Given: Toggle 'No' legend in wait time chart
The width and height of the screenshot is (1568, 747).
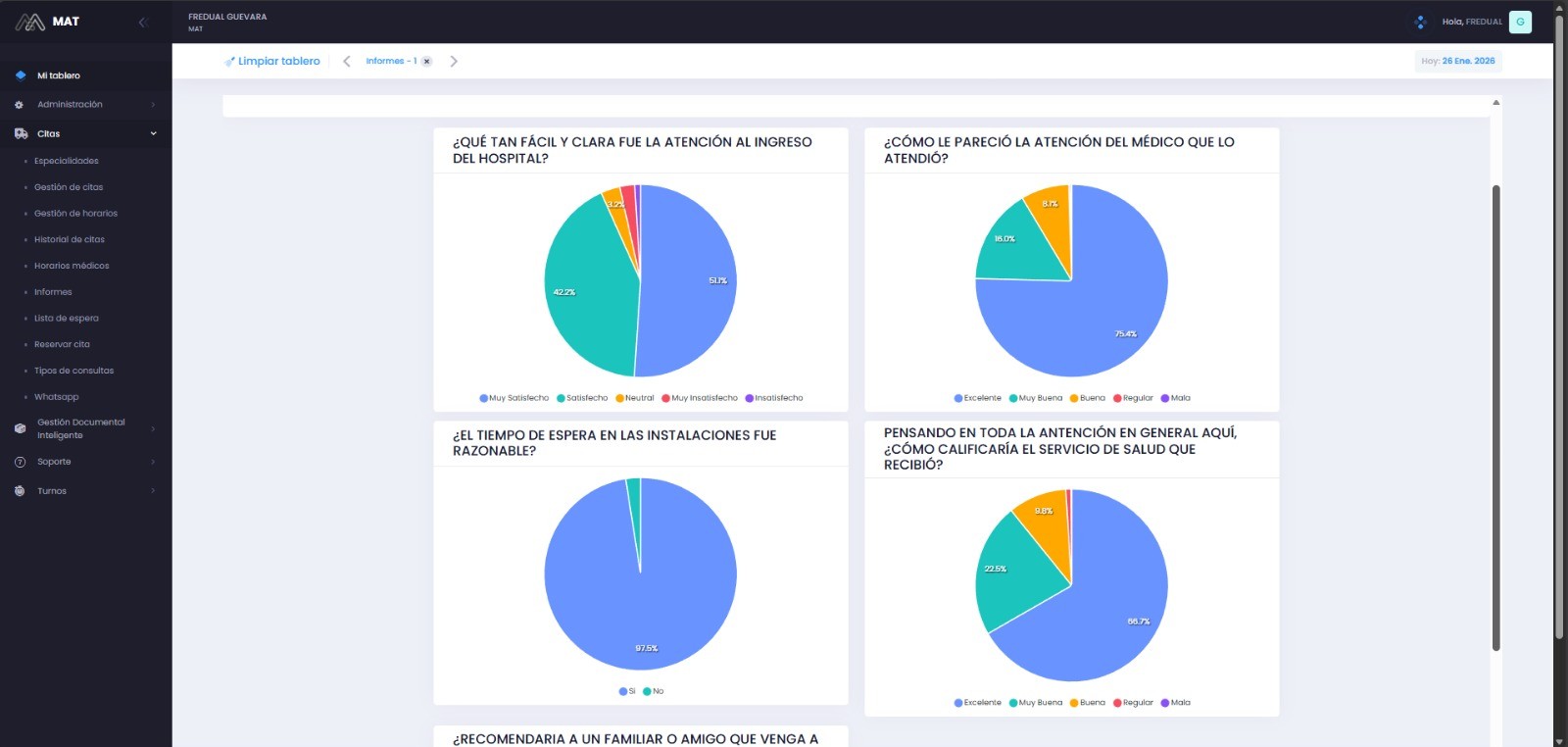Looking at the screenshot, I should (653, 691).
